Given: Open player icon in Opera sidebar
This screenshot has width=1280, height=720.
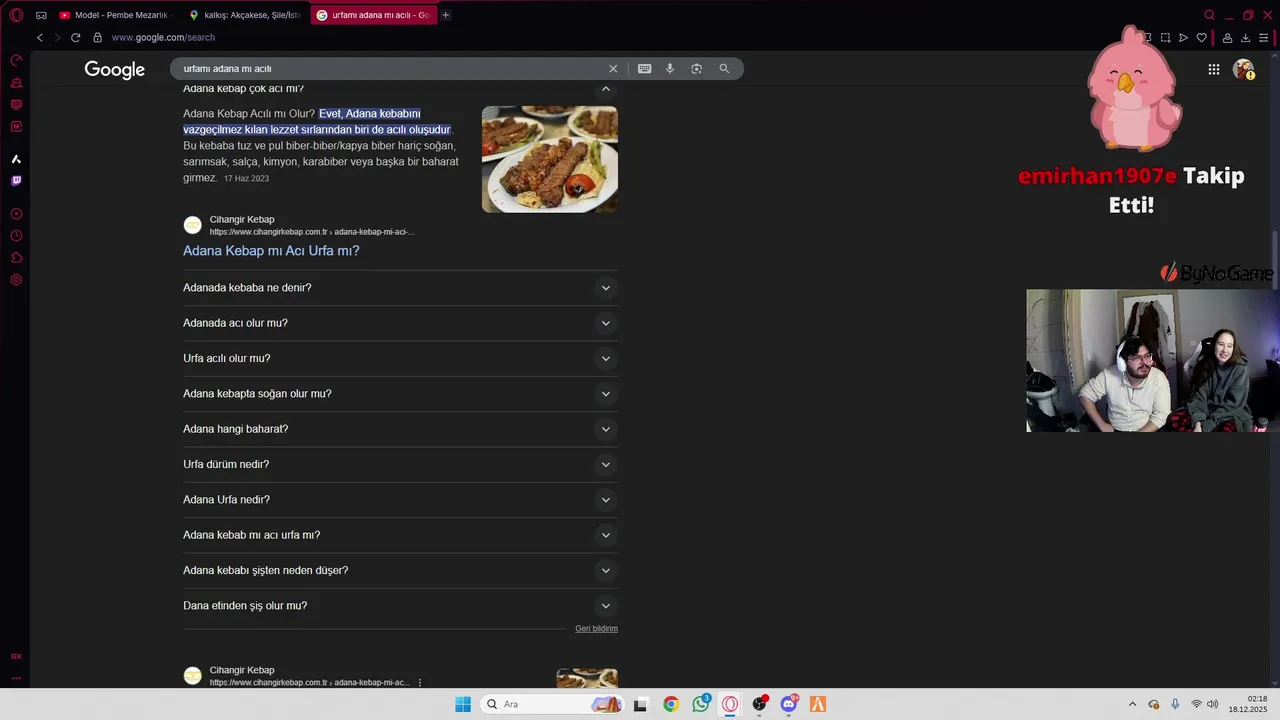Looking at the screenshot, I should pos(16,214).
